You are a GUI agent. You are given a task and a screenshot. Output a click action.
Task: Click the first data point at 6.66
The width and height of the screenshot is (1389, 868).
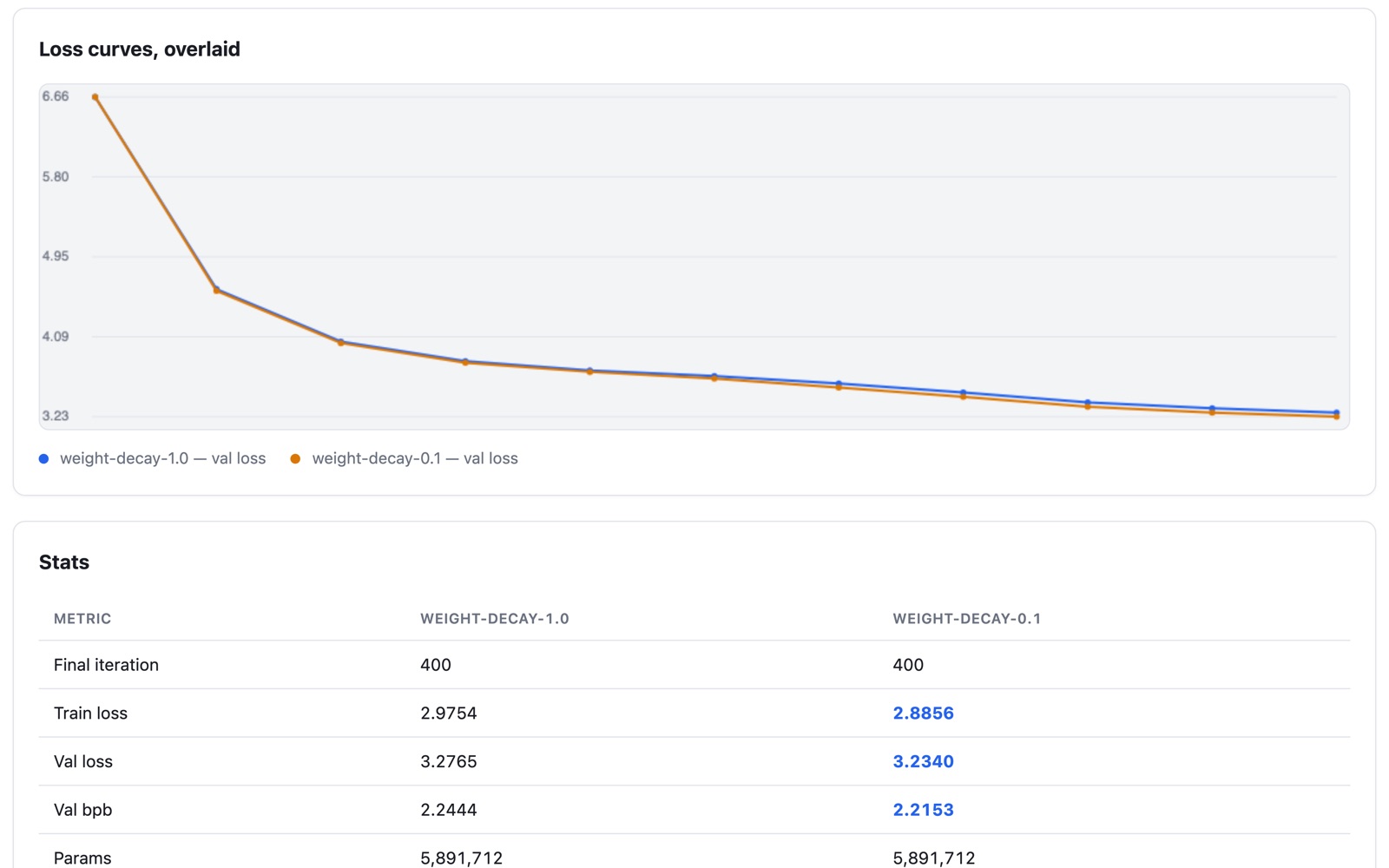tap(95, 97)
